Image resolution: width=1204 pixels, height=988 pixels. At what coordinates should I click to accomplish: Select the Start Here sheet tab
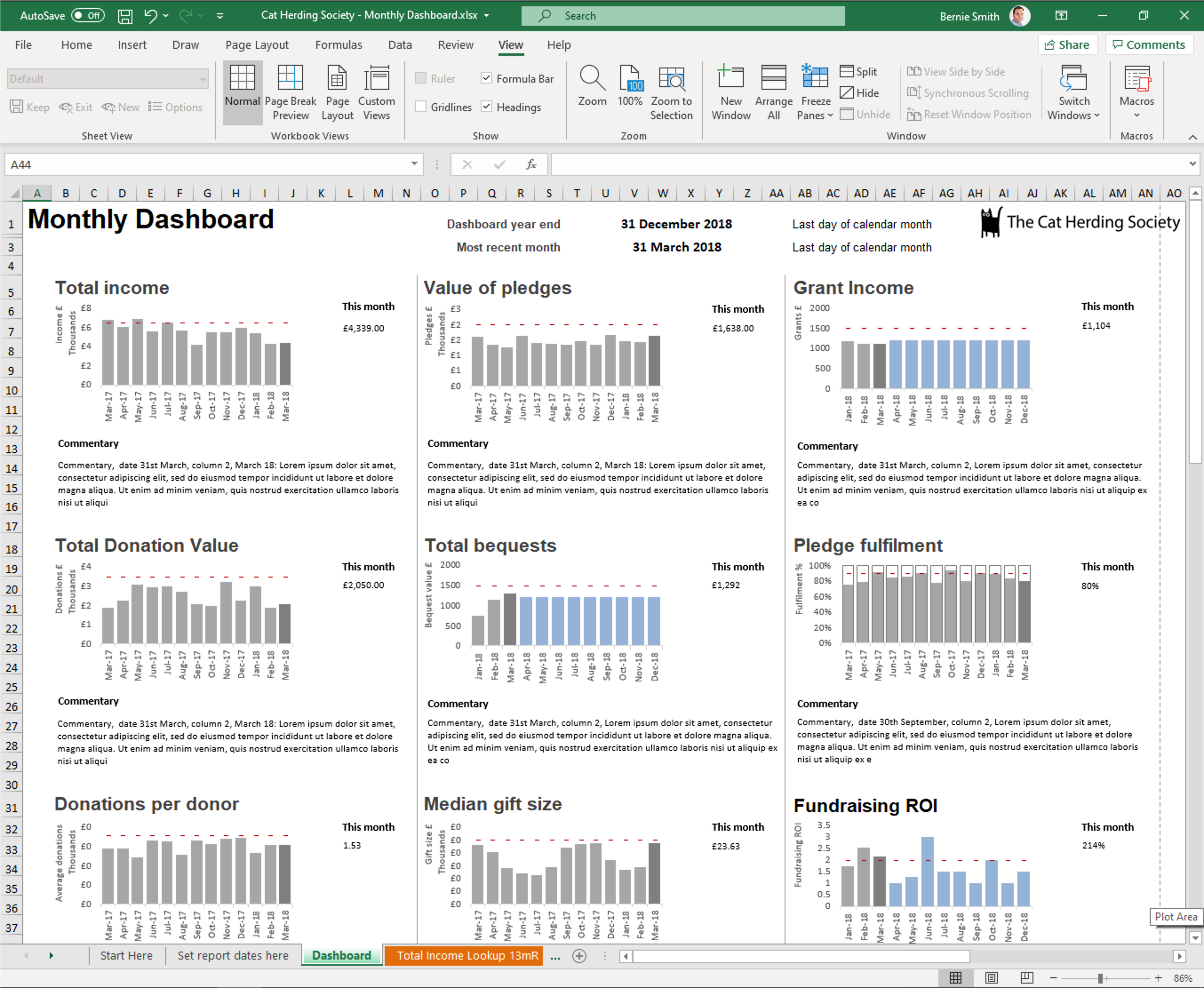click(126, 956)
